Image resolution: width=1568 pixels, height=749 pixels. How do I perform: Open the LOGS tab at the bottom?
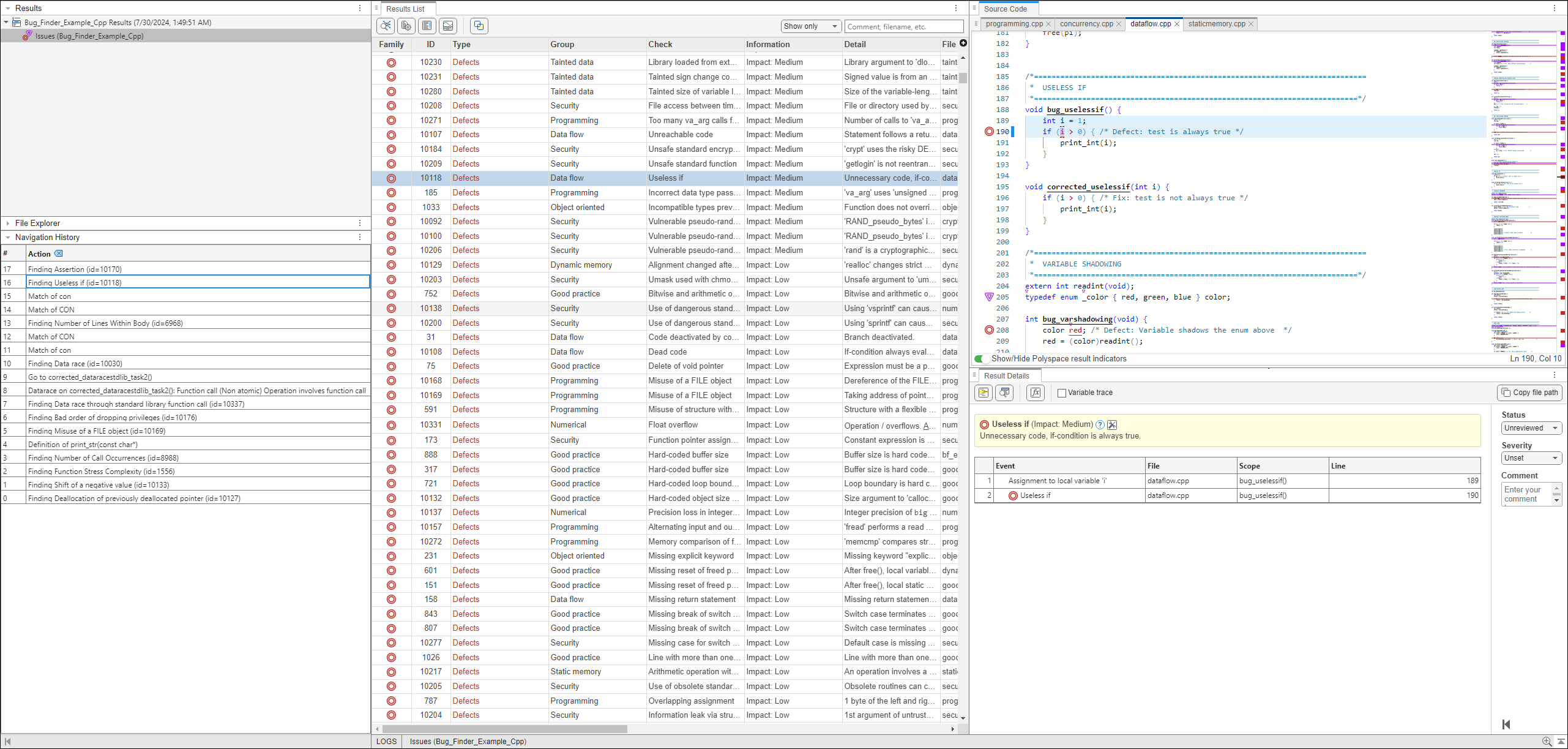click(x=386, y=742)
